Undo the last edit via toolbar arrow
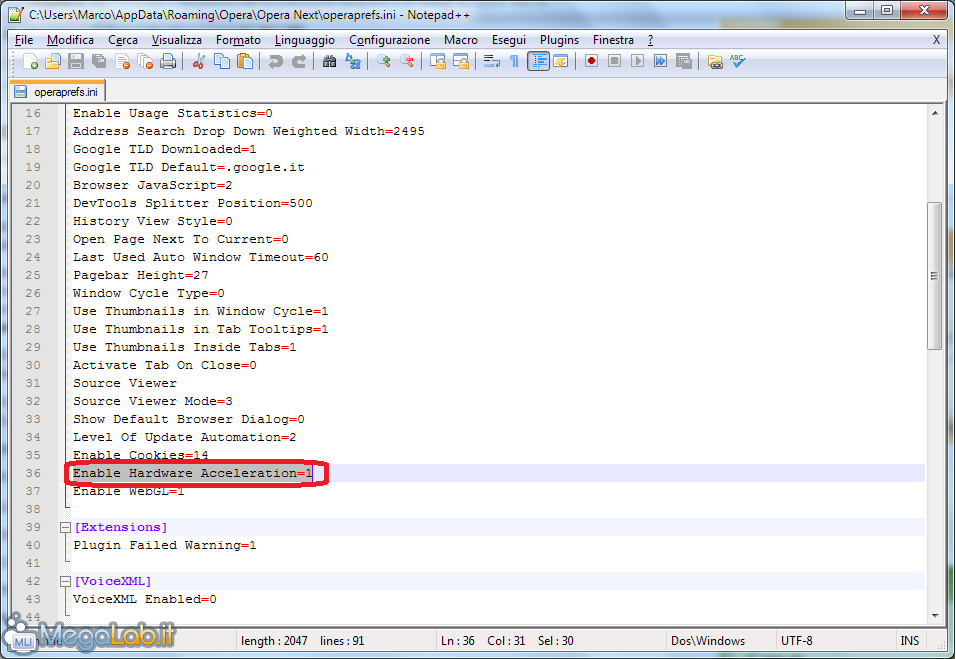 [x=276, y=61]
